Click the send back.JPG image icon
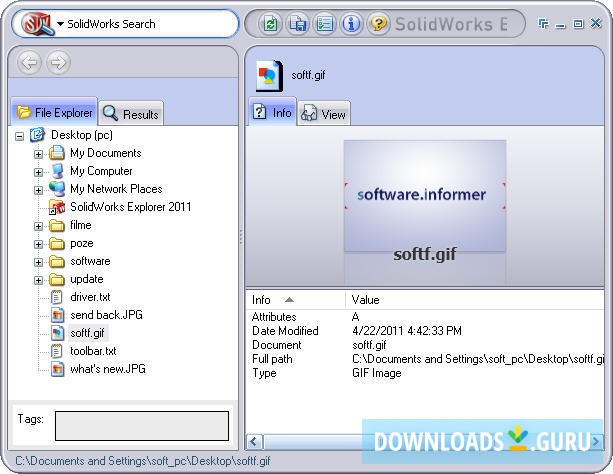Viewport: 613px width, 474px height. point(57,315)
